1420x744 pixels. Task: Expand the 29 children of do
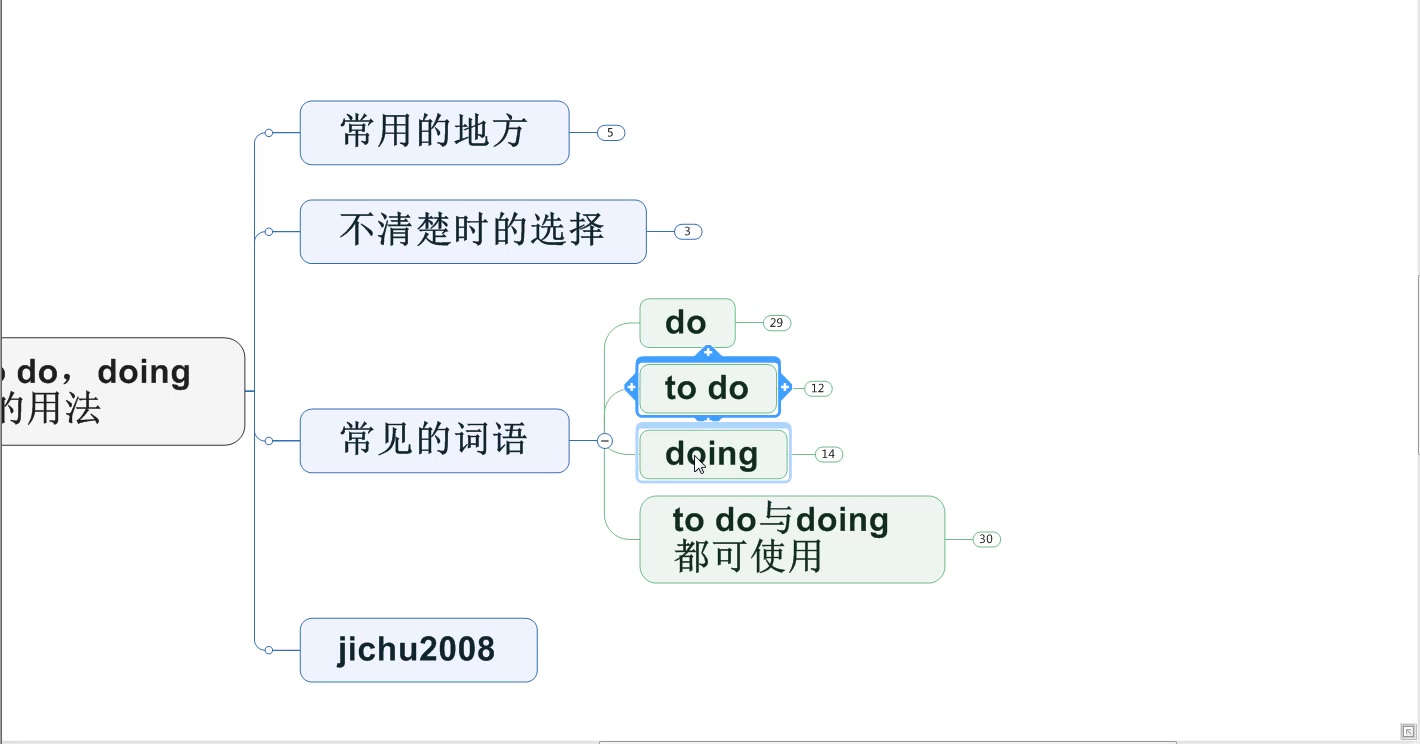pos(777,323)
